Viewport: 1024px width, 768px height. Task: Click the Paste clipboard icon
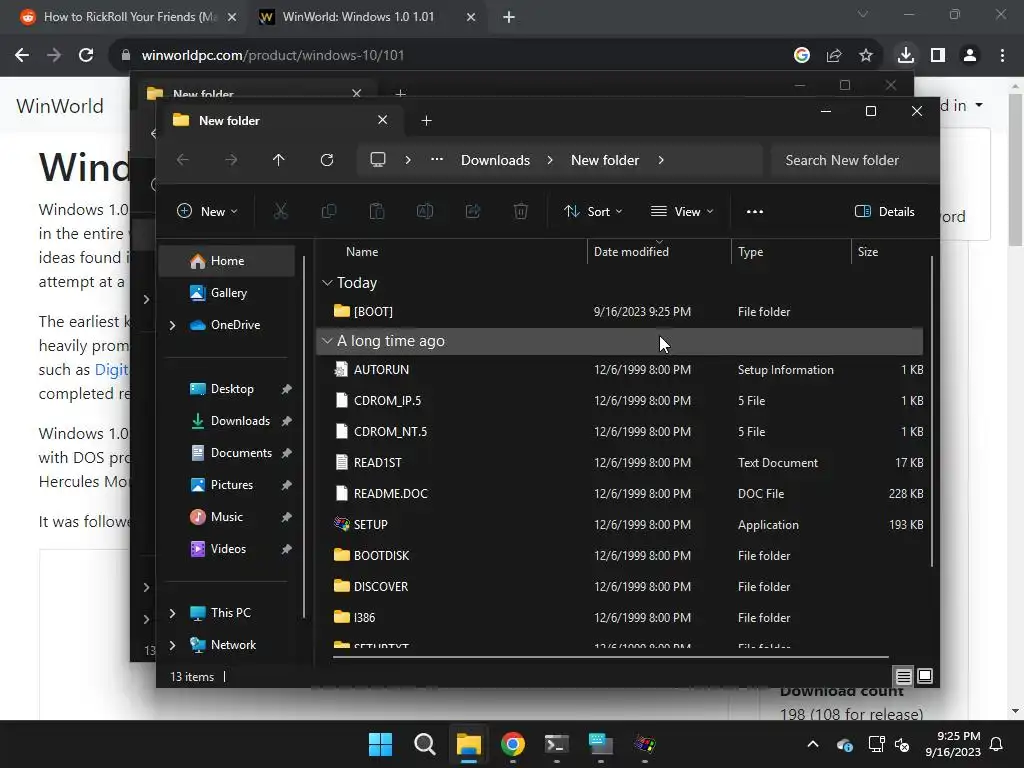(x=377, y=211)
